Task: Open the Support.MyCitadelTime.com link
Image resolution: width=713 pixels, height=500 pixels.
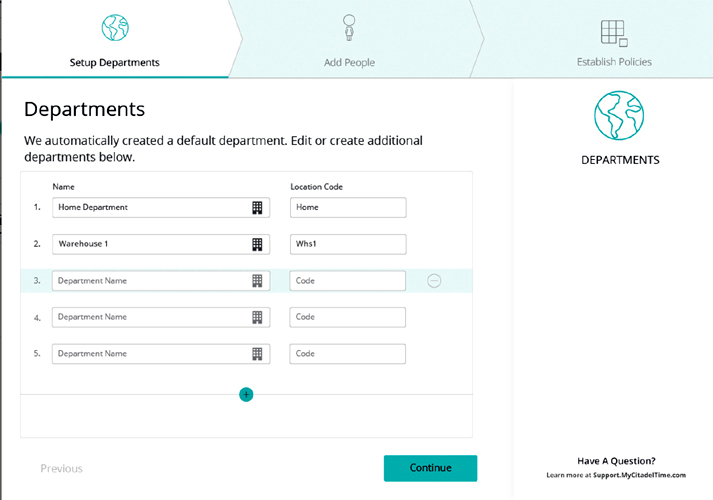Action: click(639, 475)
